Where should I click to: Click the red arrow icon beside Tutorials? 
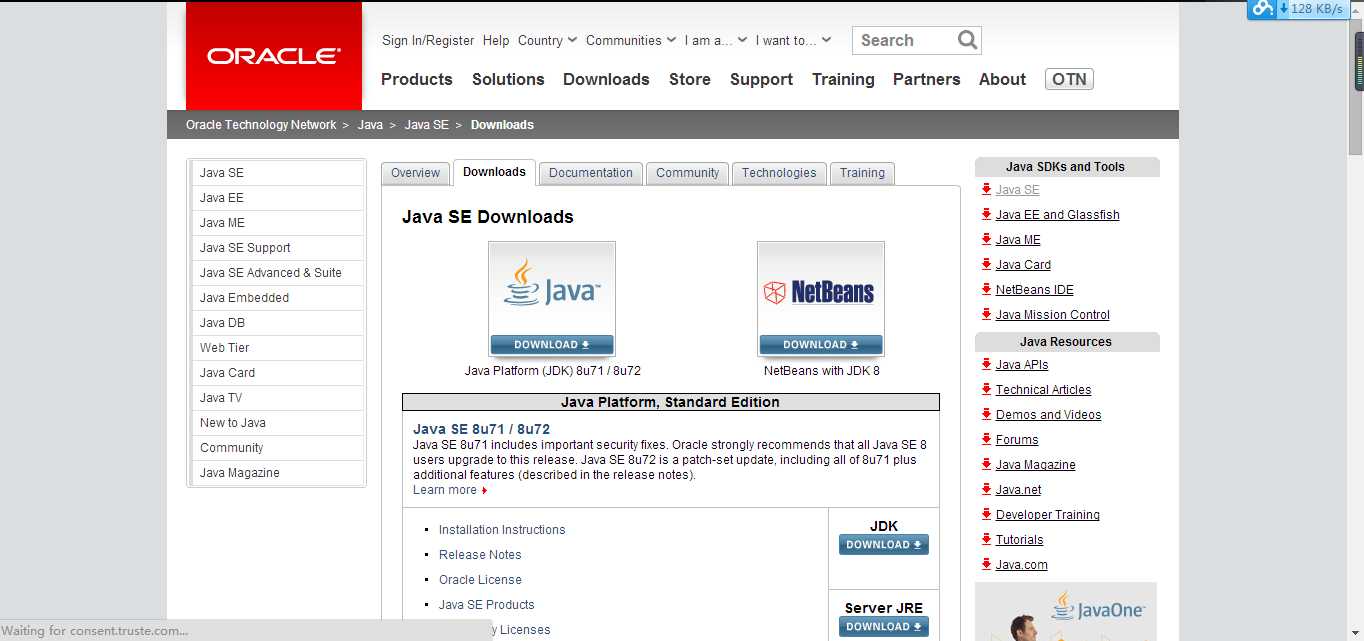(986, 539)
